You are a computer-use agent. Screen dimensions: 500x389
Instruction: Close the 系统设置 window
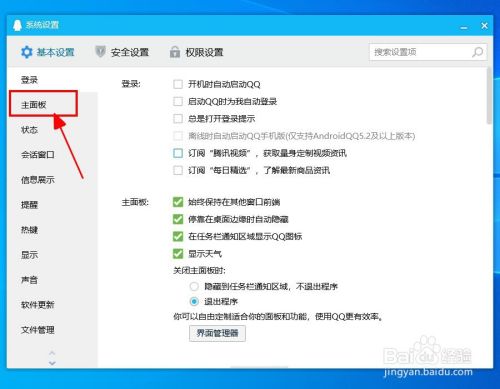[x=484, y=26]
